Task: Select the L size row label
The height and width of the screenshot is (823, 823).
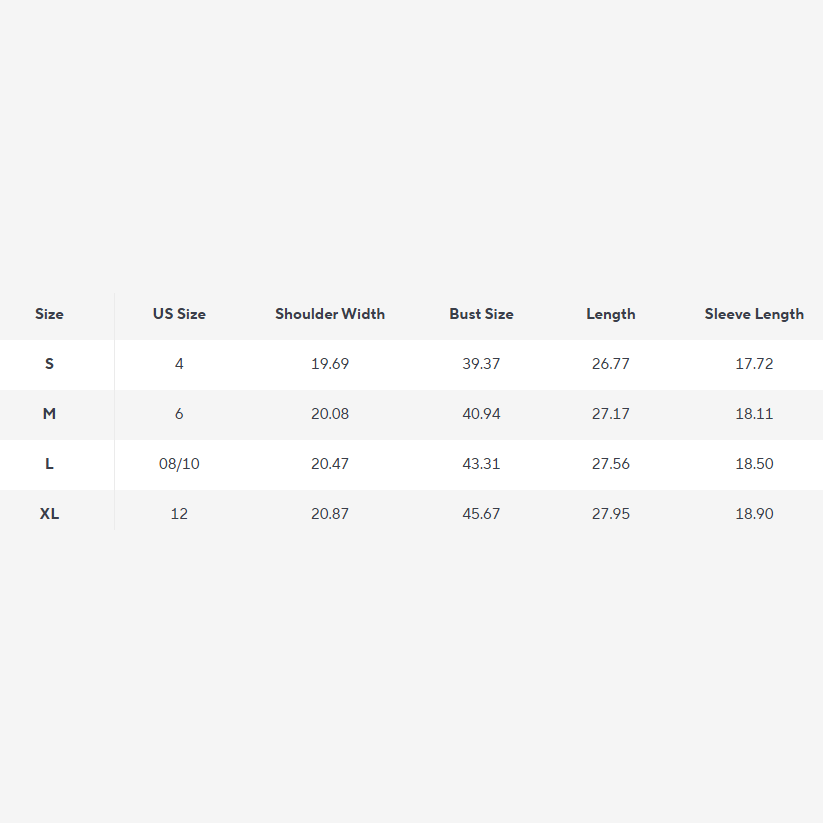Action: pos(49,464)
